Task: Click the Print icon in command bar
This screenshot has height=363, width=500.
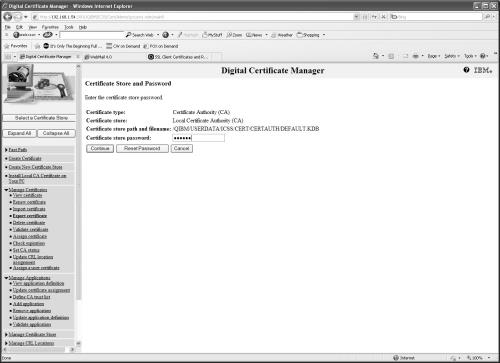Action: [415, 56]
